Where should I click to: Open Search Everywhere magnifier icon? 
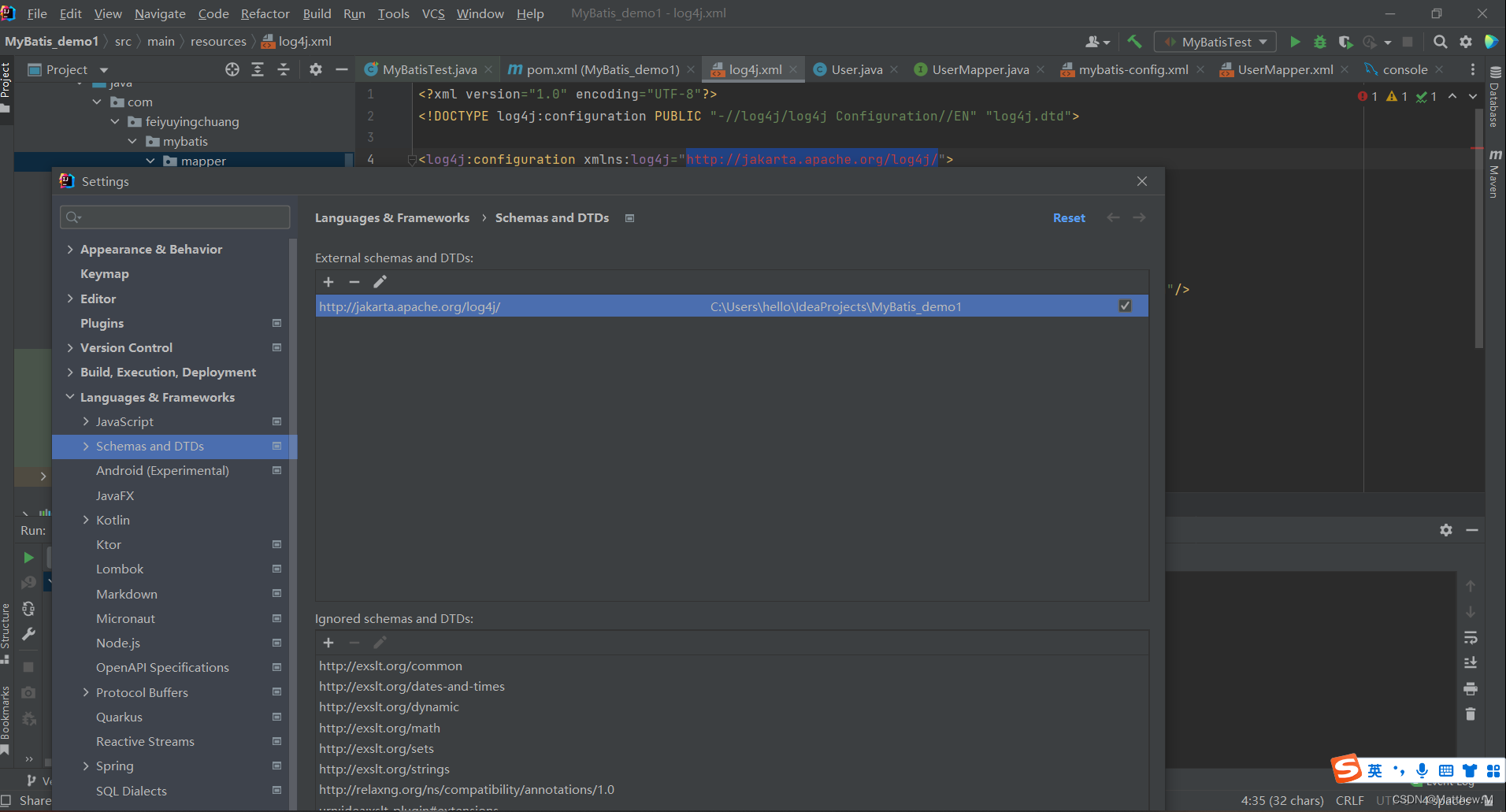[x=1440, y=42]
